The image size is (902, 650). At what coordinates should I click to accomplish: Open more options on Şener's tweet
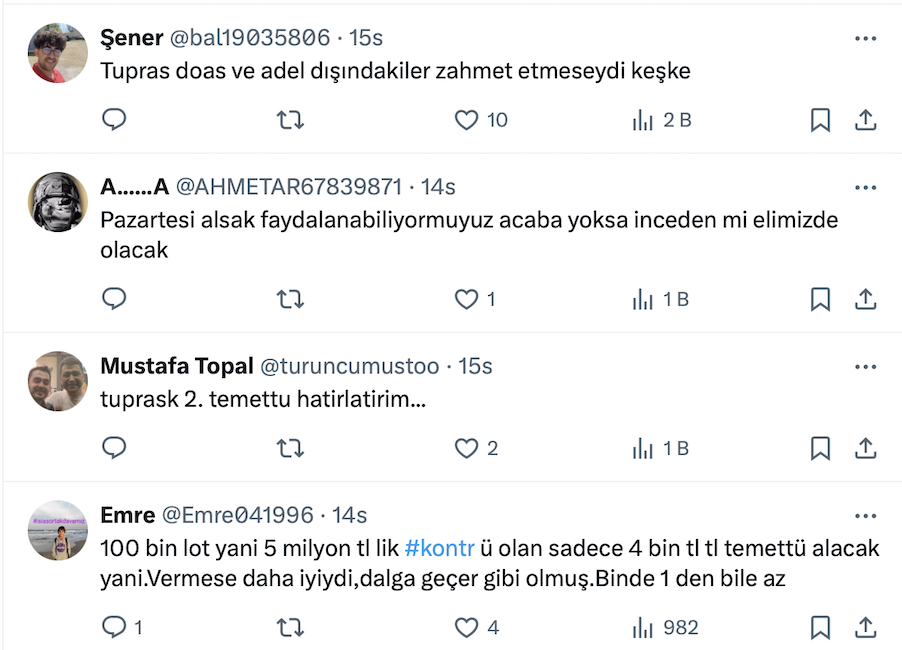tap(866, 38)
